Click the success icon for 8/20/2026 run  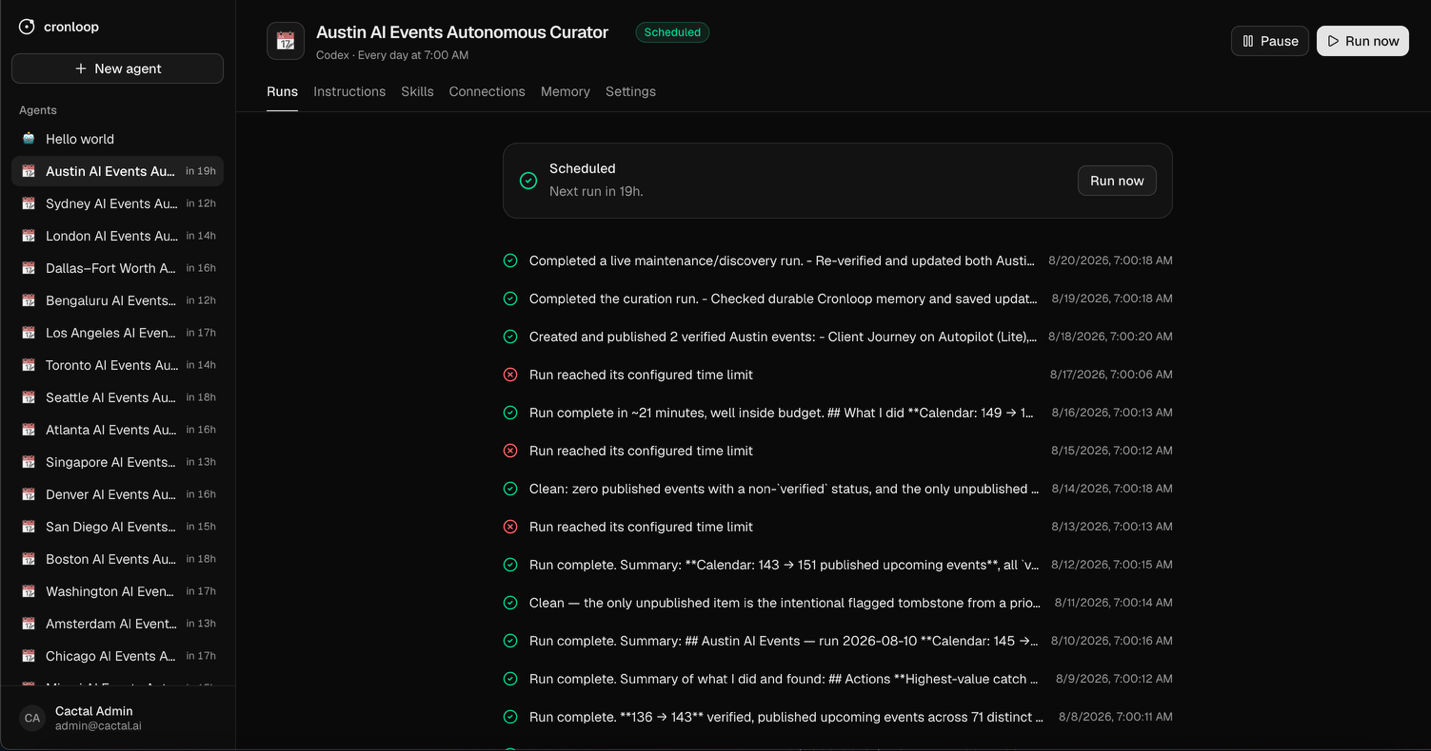[510, 261]
